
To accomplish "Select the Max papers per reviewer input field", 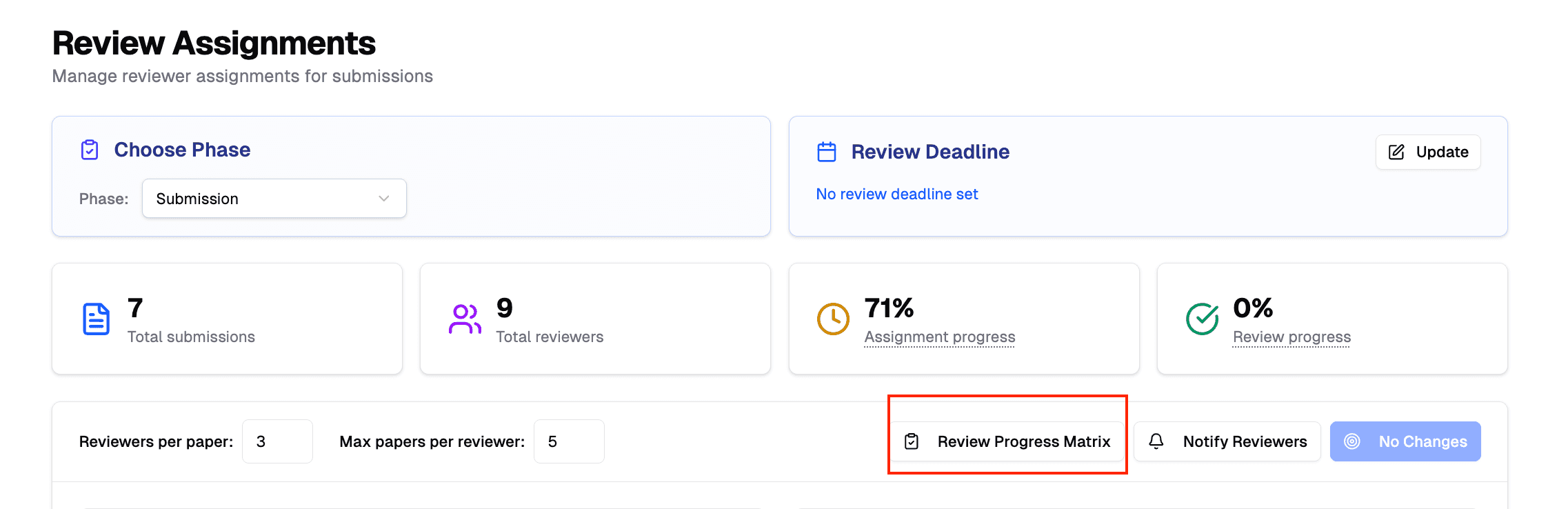I will pos(569,441).
